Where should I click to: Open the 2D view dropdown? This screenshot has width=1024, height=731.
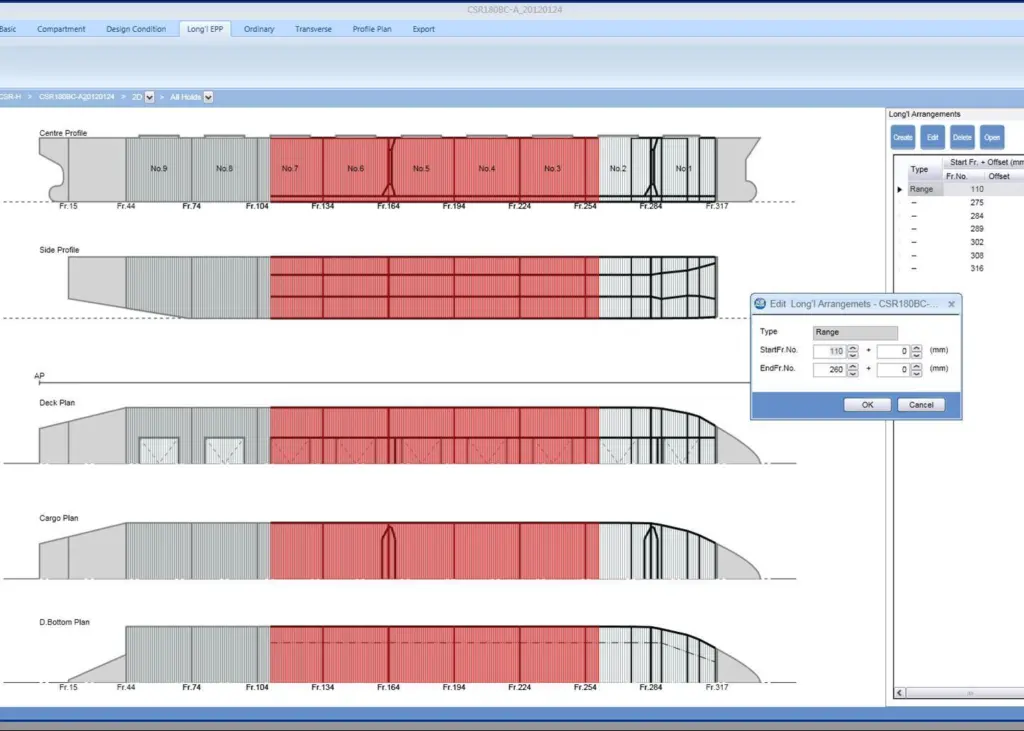coord(150,97)
